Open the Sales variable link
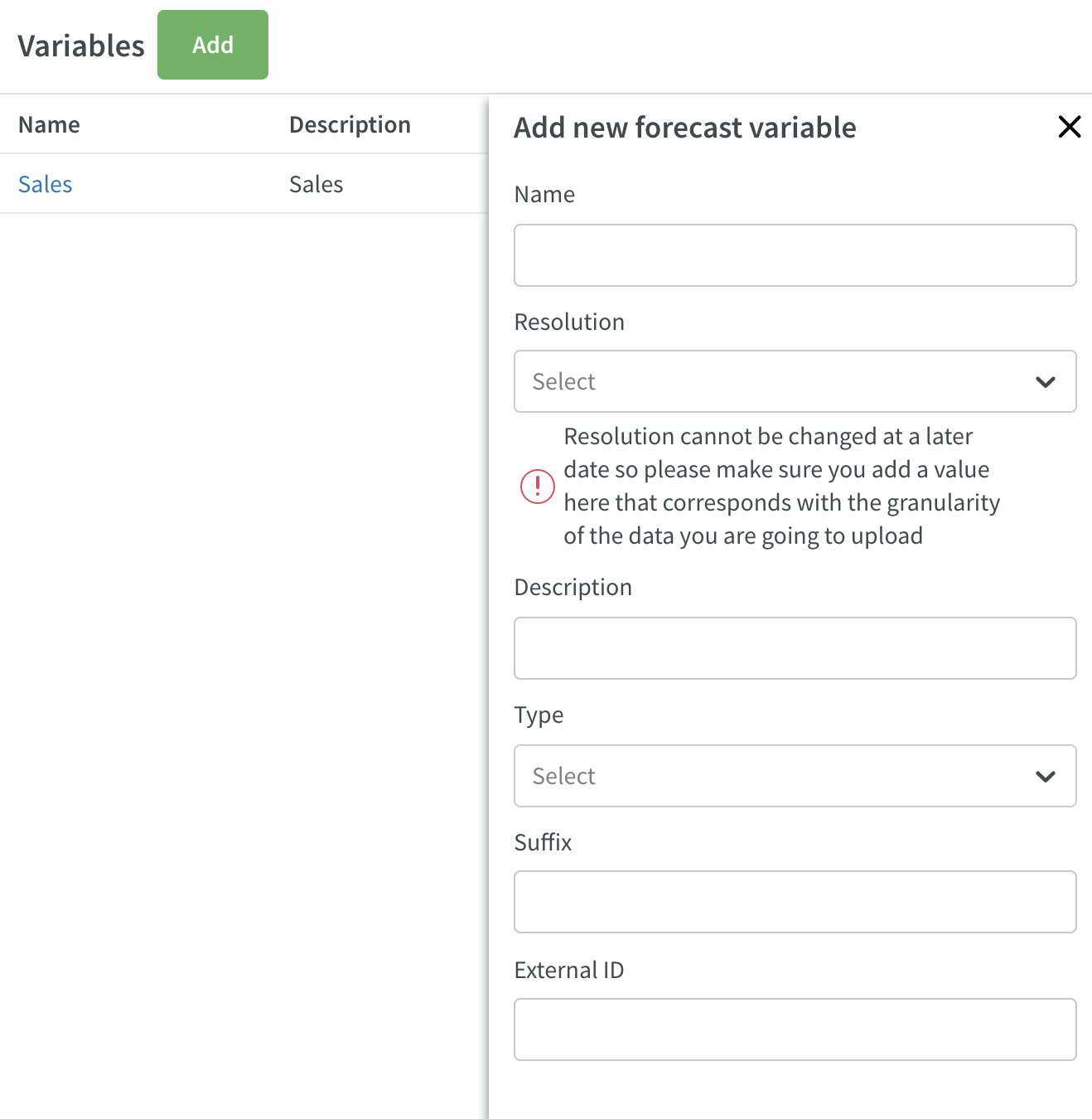The image size is (1092, 1119). (46, 184)
